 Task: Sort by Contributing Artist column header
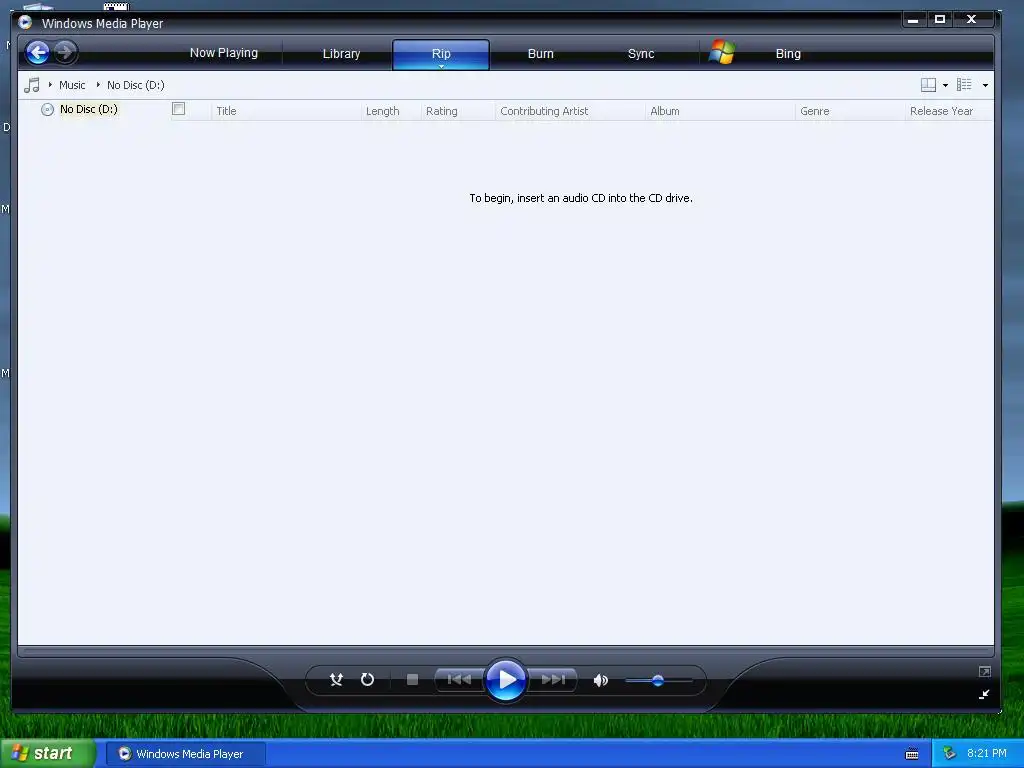tap(570, 111)
